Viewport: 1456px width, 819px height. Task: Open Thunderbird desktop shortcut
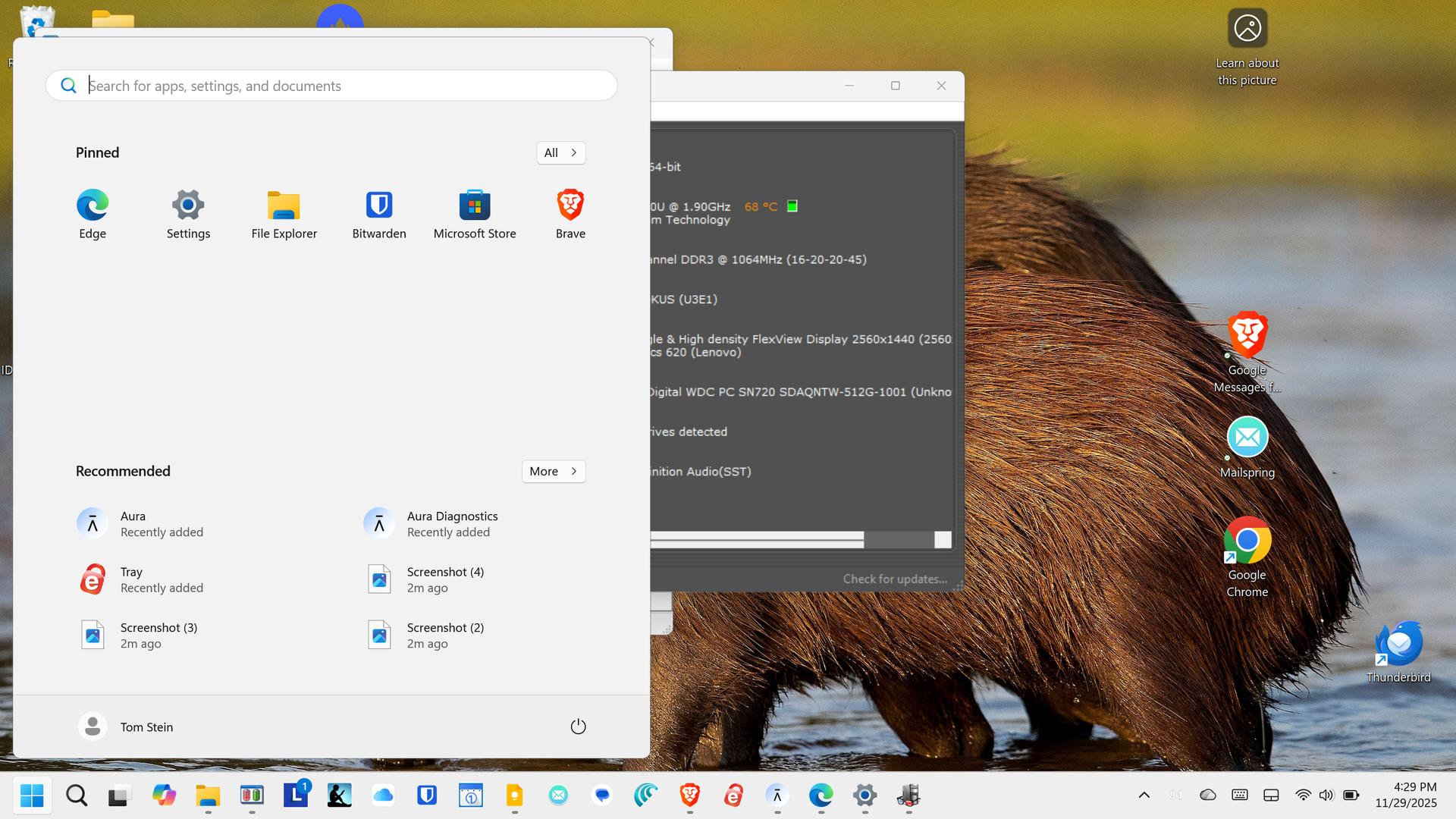coord(1398,652)
